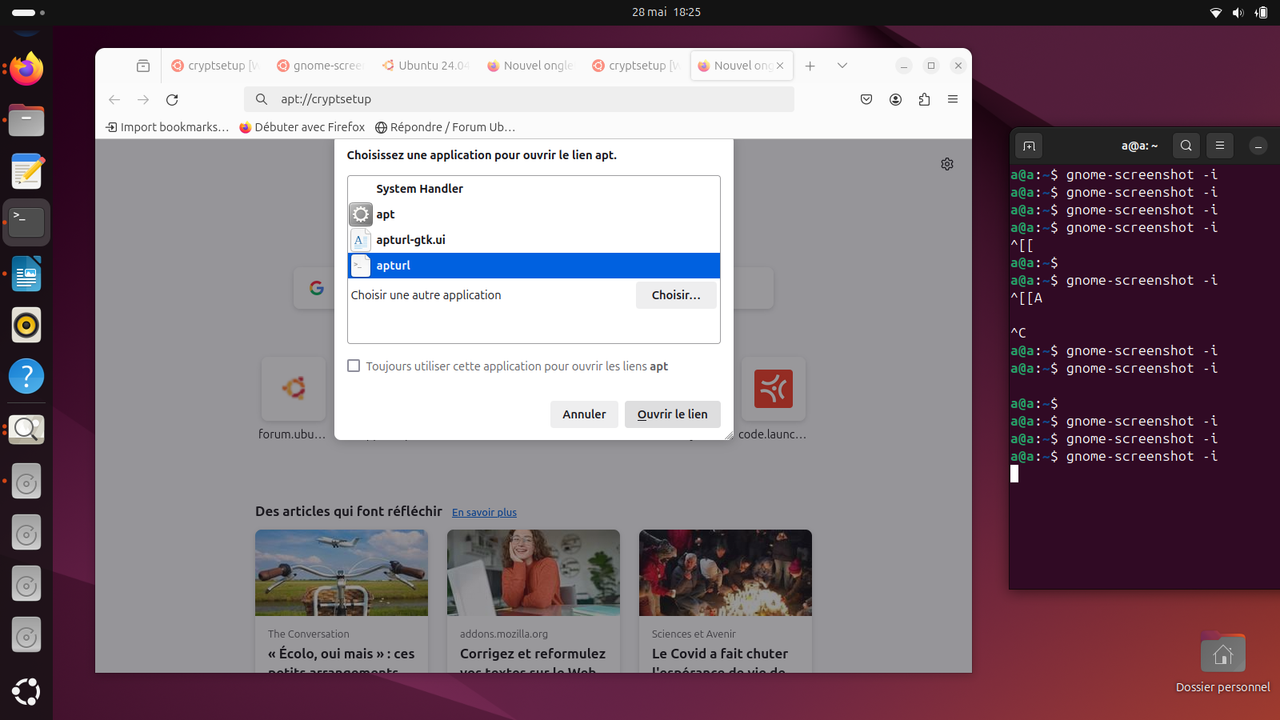Open The Conversation article thumbnail
This screenshot has width=1280, height=720.
tap(341, 573)
